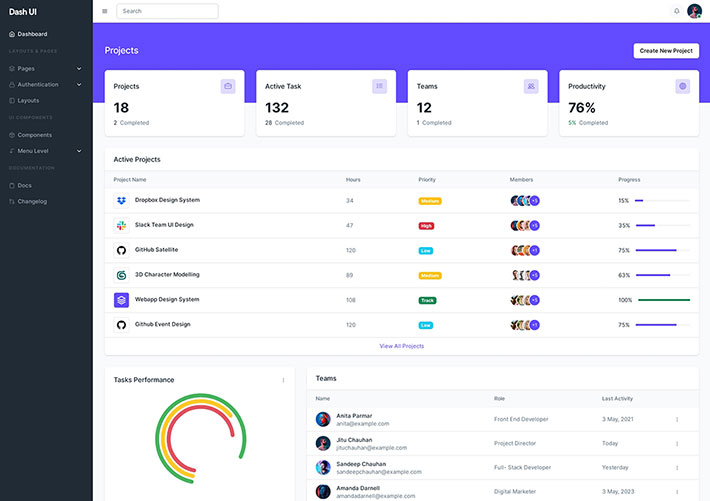This screenshot has width=710, height=501.
Task: Click the hamburger menu toggle icon
Action: tap(105, 11)
